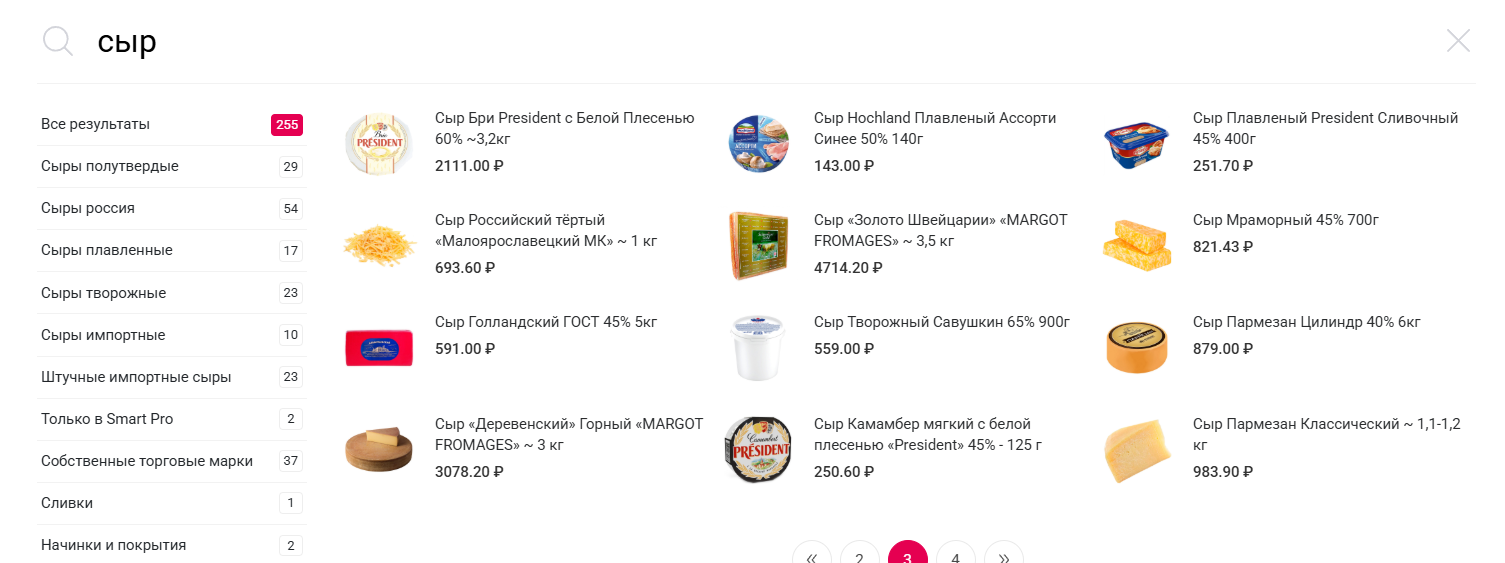This screenshot has width=1505, height=563.
Task: Click the magnifying glass search icon
Action: [x=58, y=41]
